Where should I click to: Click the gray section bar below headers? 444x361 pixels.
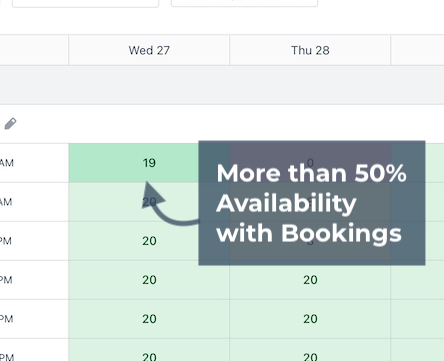(x=222, y=85)
